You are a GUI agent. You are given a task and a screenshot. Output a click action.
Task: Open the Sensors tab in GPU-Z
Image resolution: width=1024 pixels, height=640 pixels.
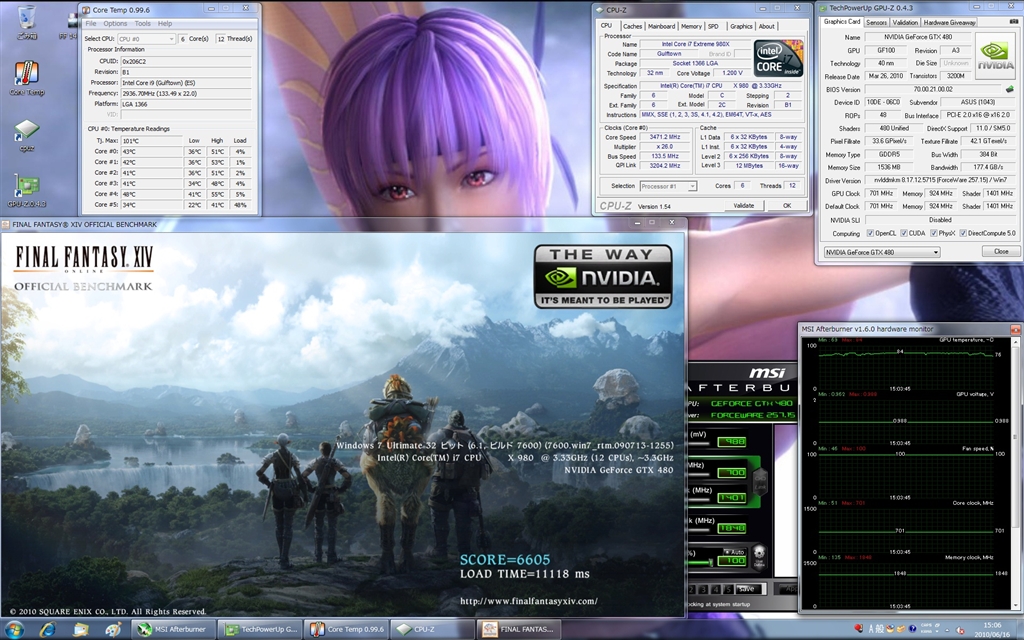coord(876,21)
